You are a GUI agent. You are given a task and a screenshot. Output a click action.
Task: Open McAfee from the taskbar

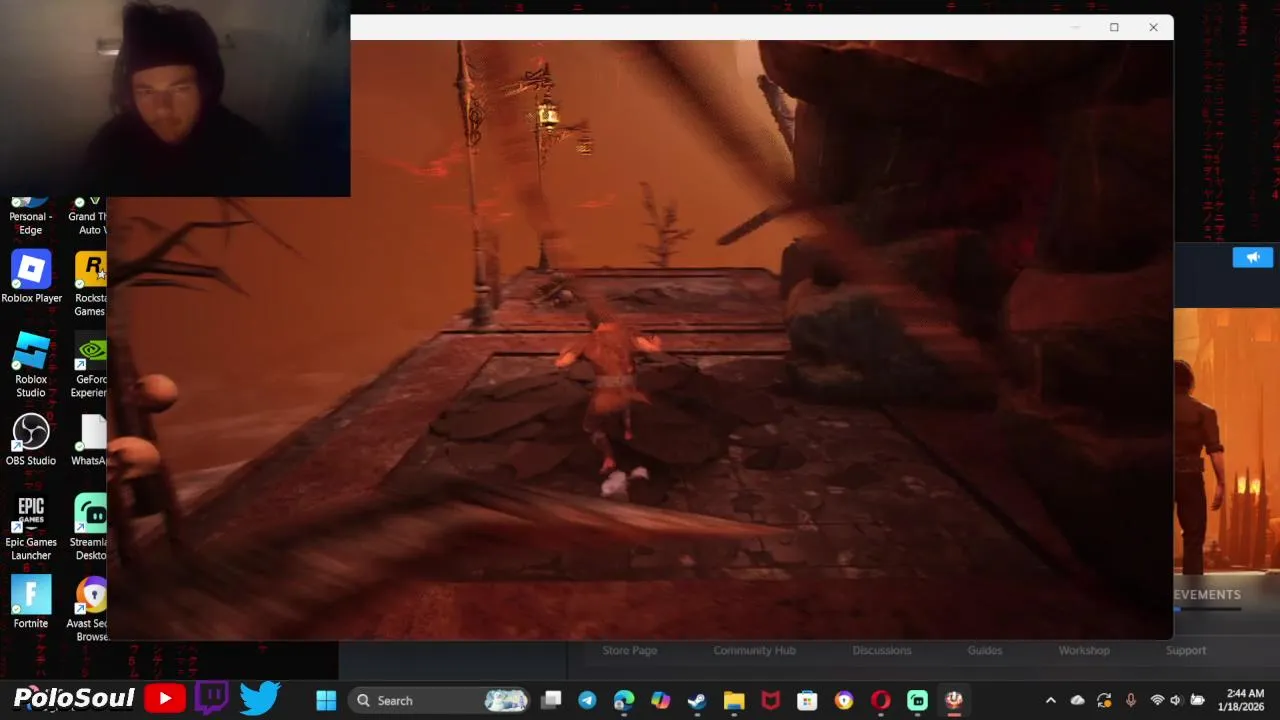pos(771,700)
